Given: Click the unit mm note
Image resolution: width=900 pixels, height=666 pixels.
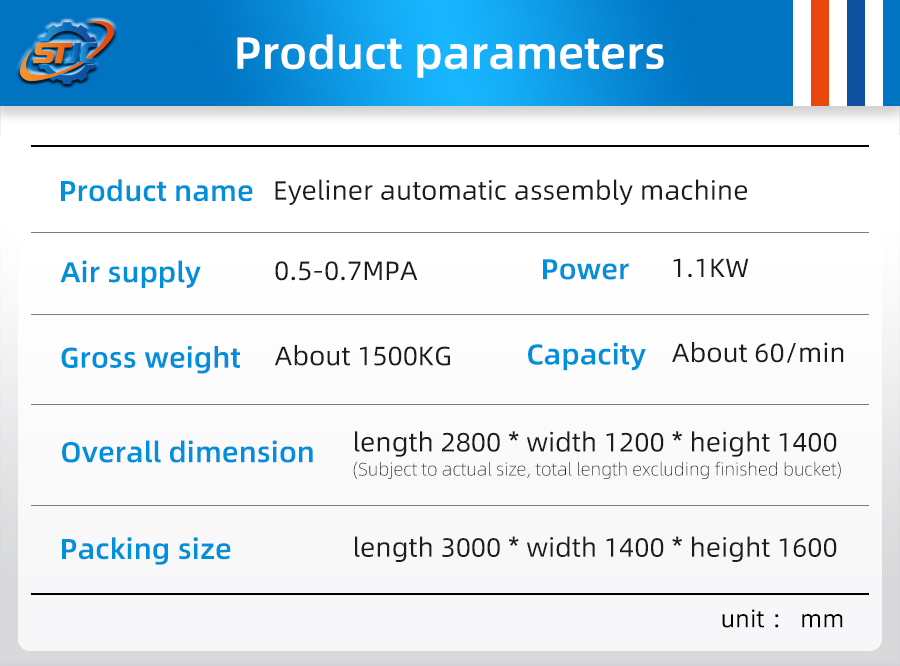Looking at the screenshot, I should pos(782,619).
